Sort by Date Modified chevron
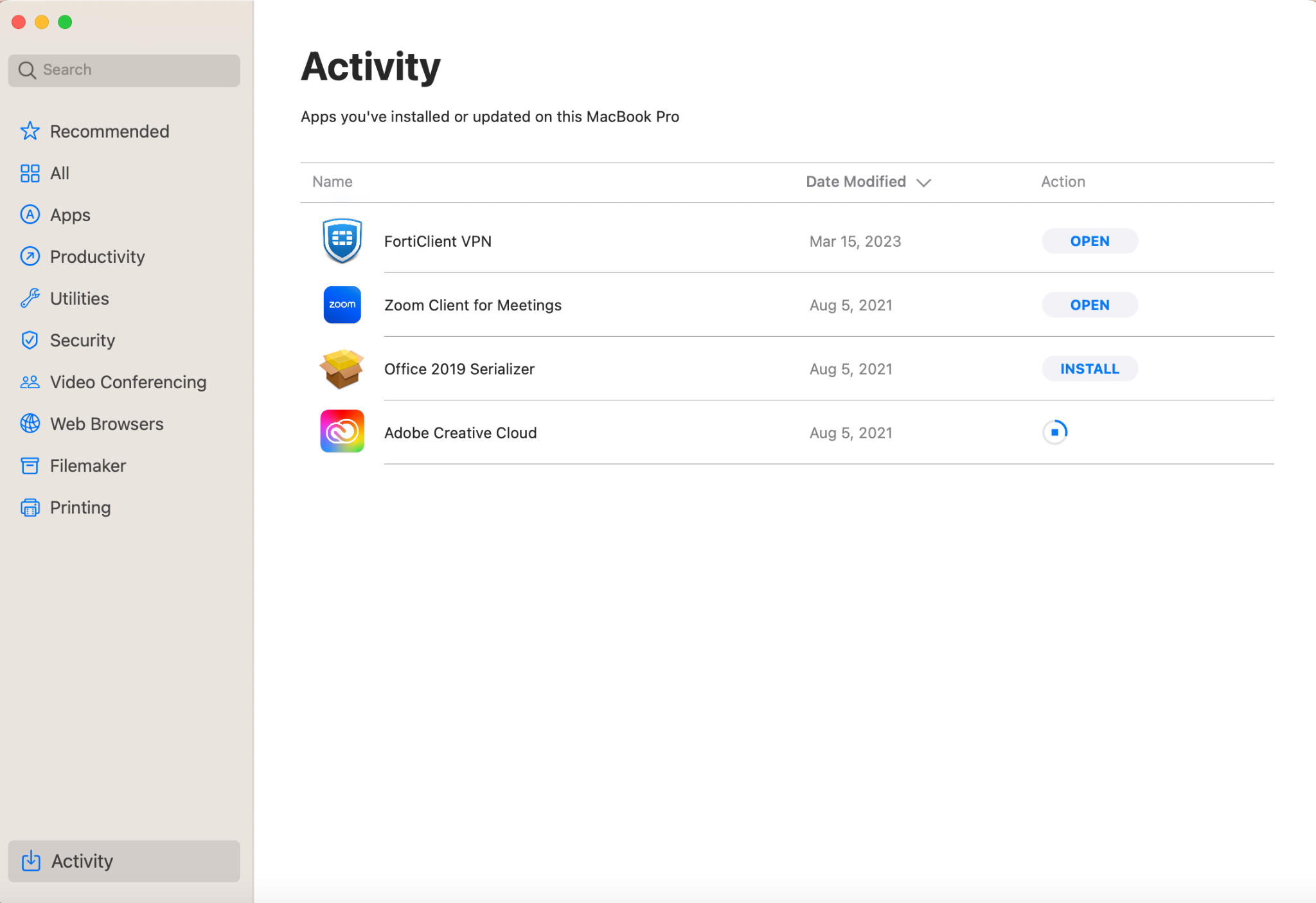 coord(923,183)
